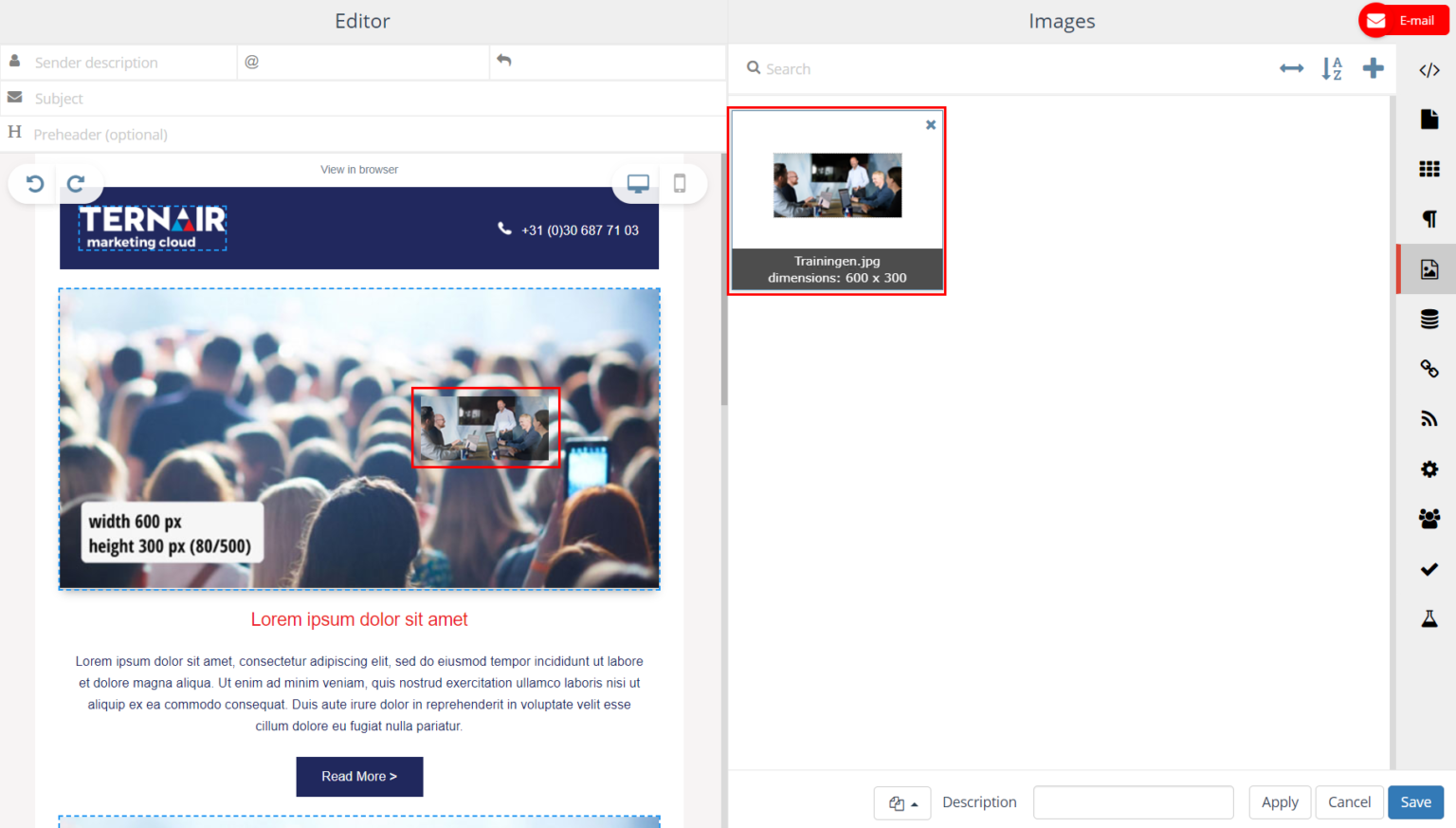Open the RSS feed icon in sidebar
The width and height of the screenshot is (1456, 828).
click(x=1429, y=419)
